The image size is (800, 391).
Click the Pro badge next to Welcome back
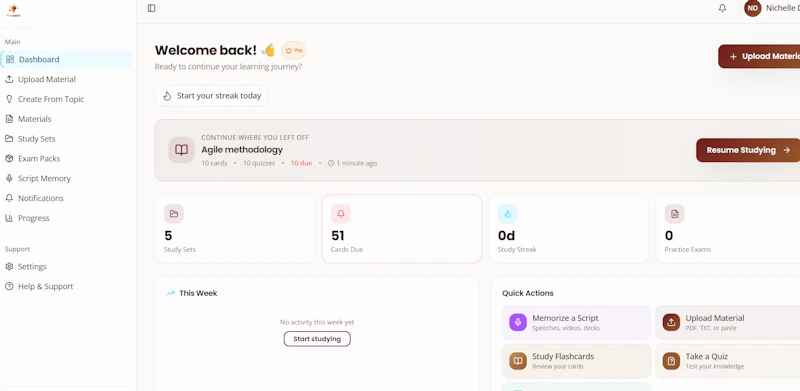(x=293, y=51)
